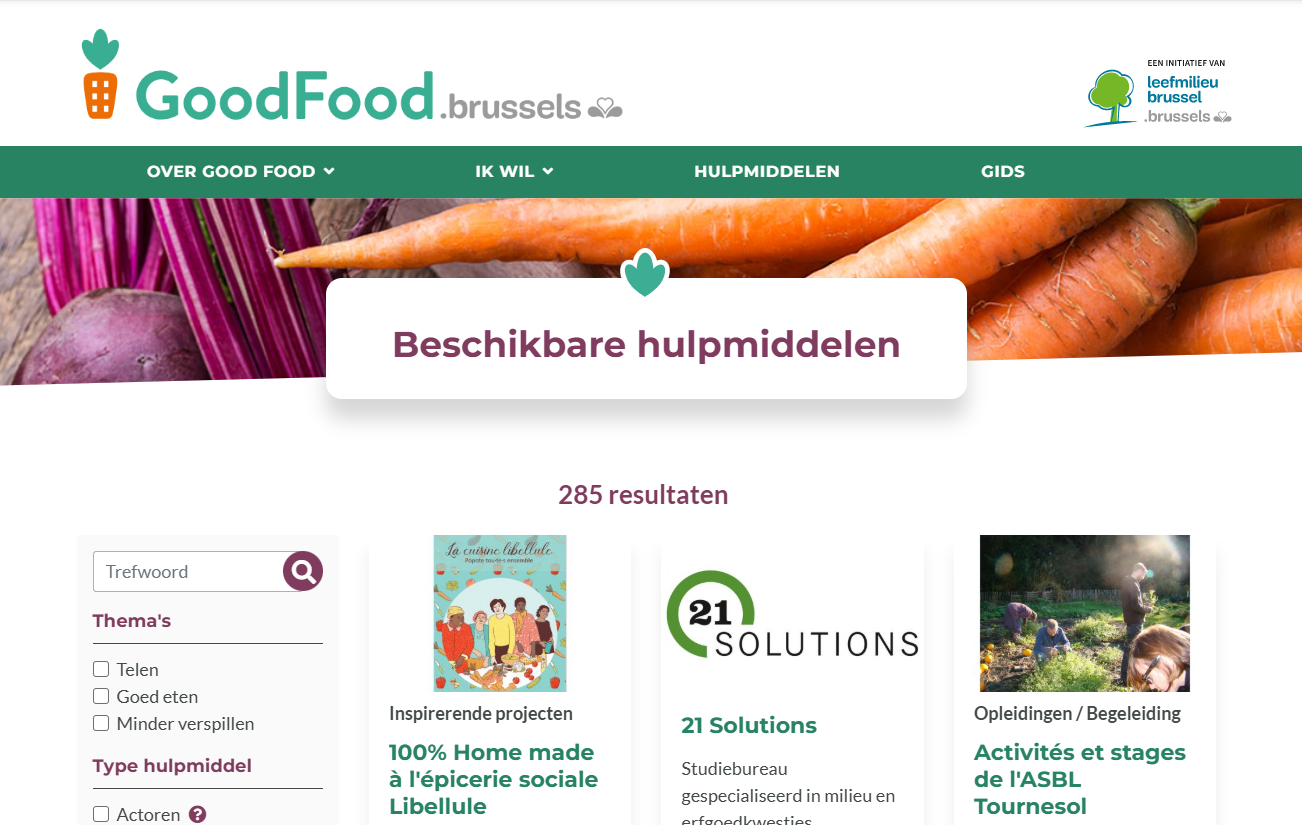The height and width of the screenshot is (825, 1302).
Task: Open the Tournesol garden photo thumbnail
Action: click(x=1085, y=613)
